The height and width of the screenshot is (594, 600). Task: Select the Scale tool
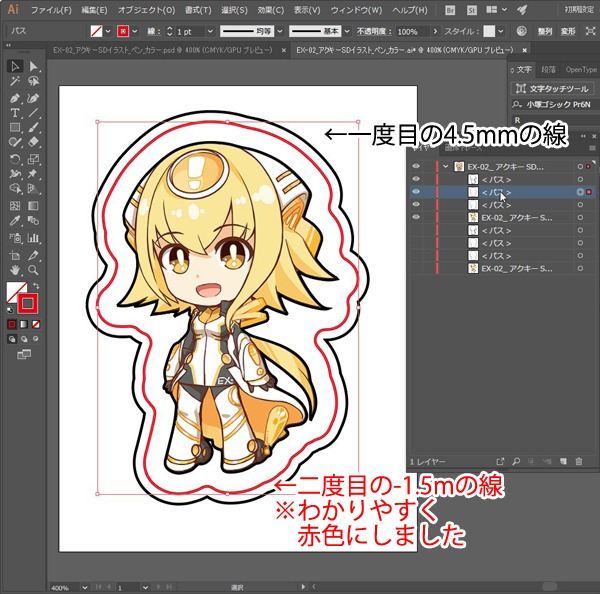[x=33, y=159]
